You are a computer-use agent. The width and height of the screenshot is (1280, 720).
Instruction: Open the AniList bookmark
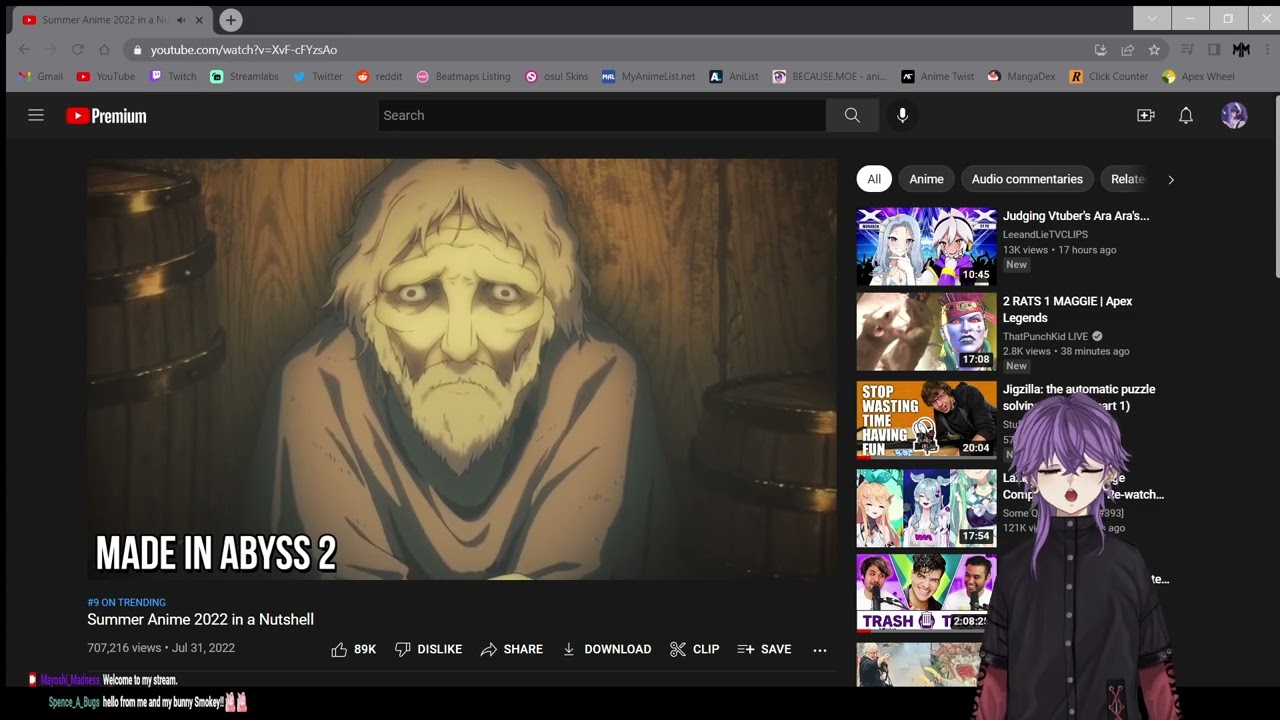click(x=734, y=76)
